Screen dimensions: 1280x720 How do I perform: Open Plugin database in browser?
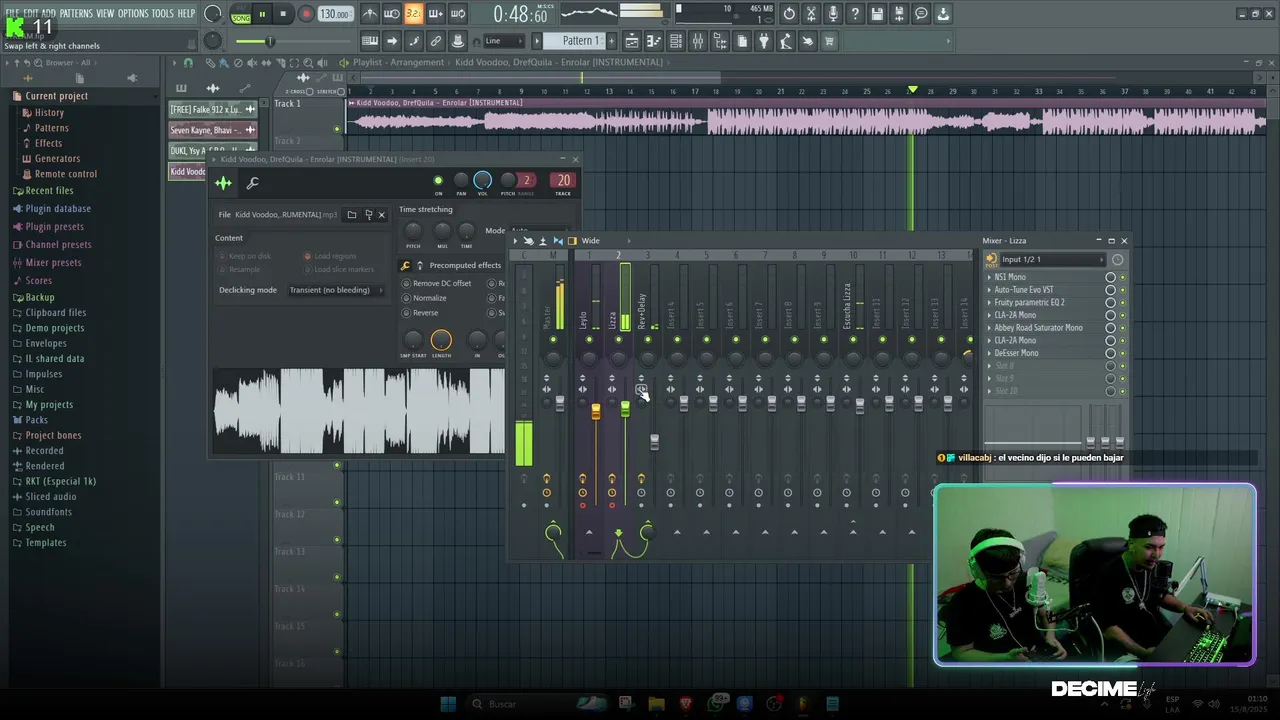point(58,209)
